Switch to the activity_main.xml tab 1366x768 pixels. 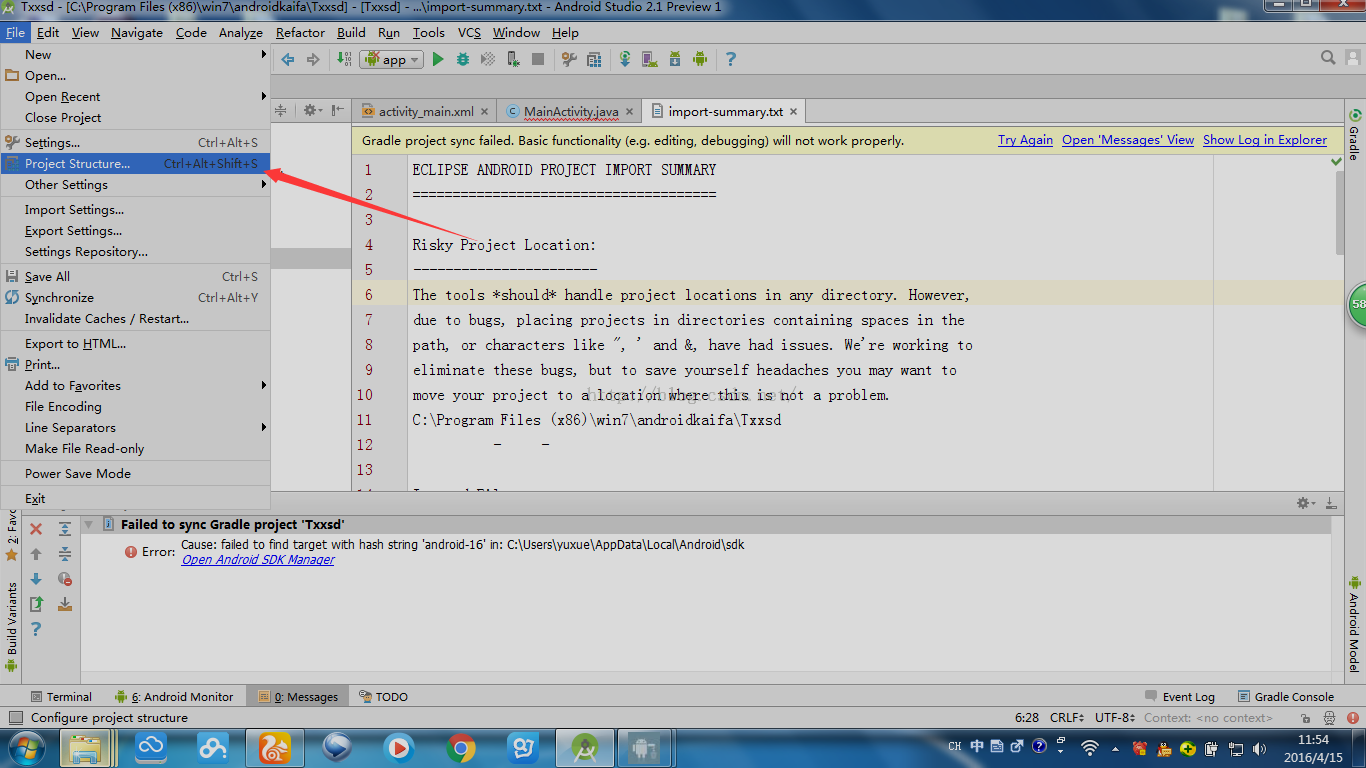tap(425, 112)
